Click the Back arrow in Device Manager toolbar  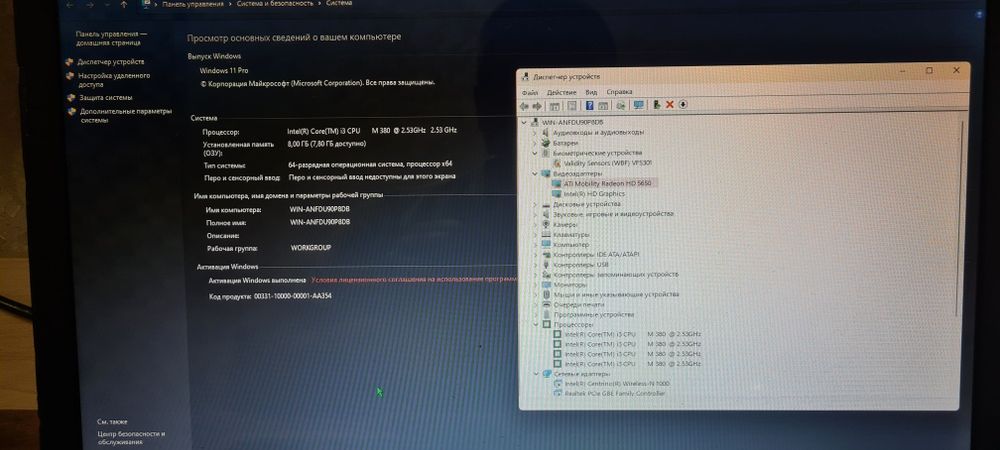[x=525, y=106]
